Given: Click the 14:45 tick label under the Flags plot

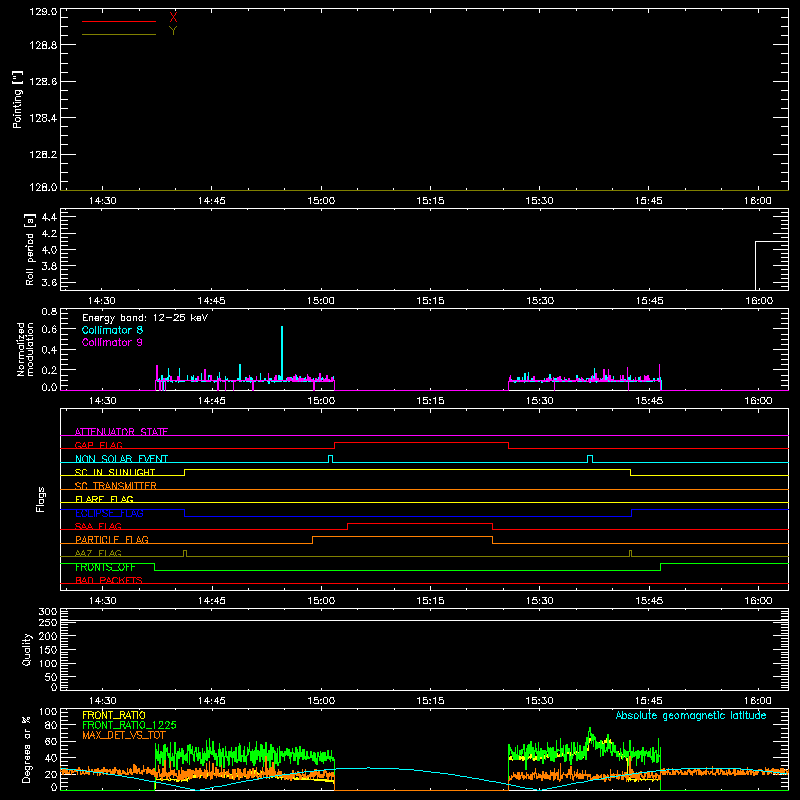Looking at the screenshot, I should click(212, 601).
